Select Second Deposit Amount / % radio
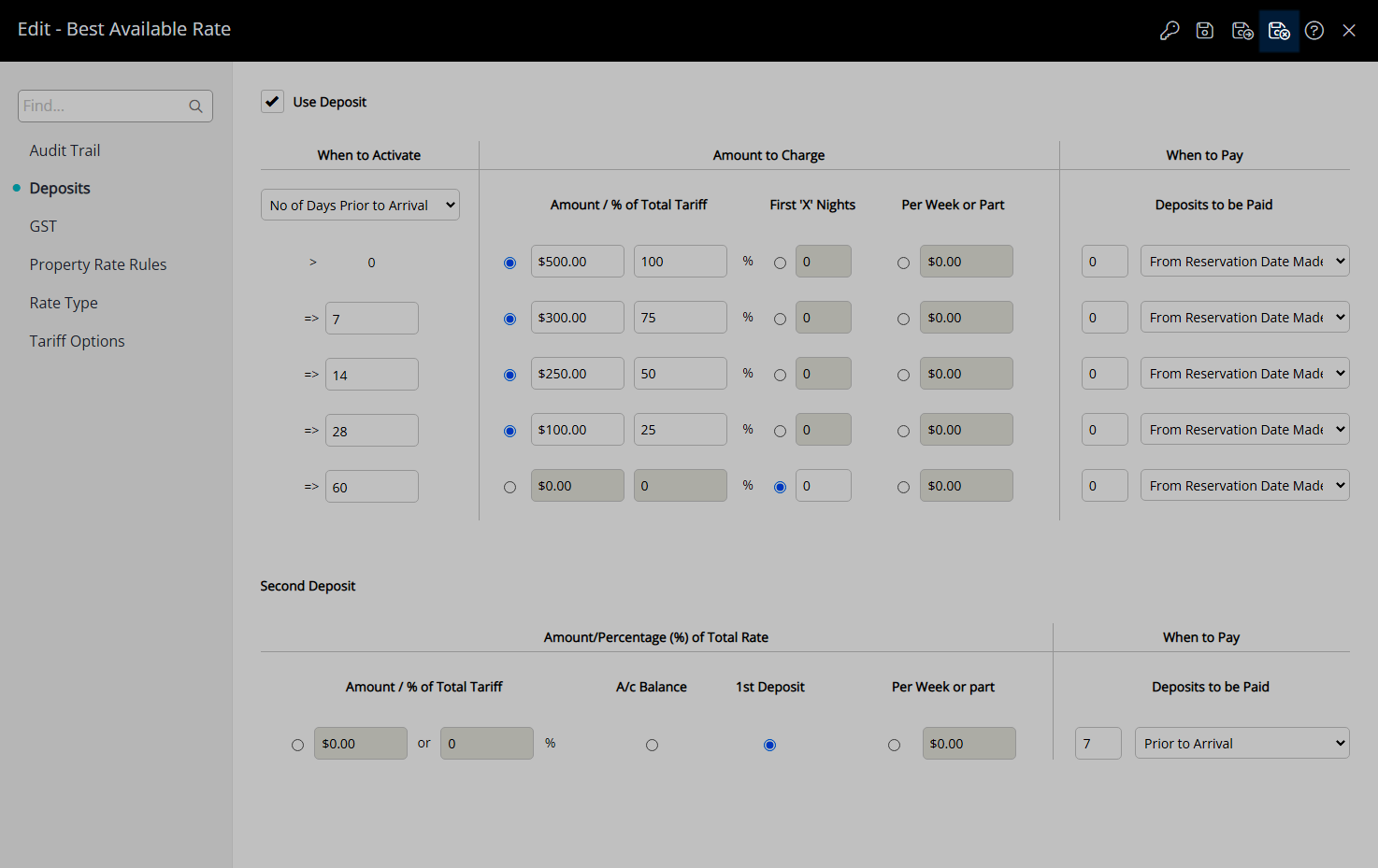The height and width of the screenshot is (868, 1378). tap(297, 746)
